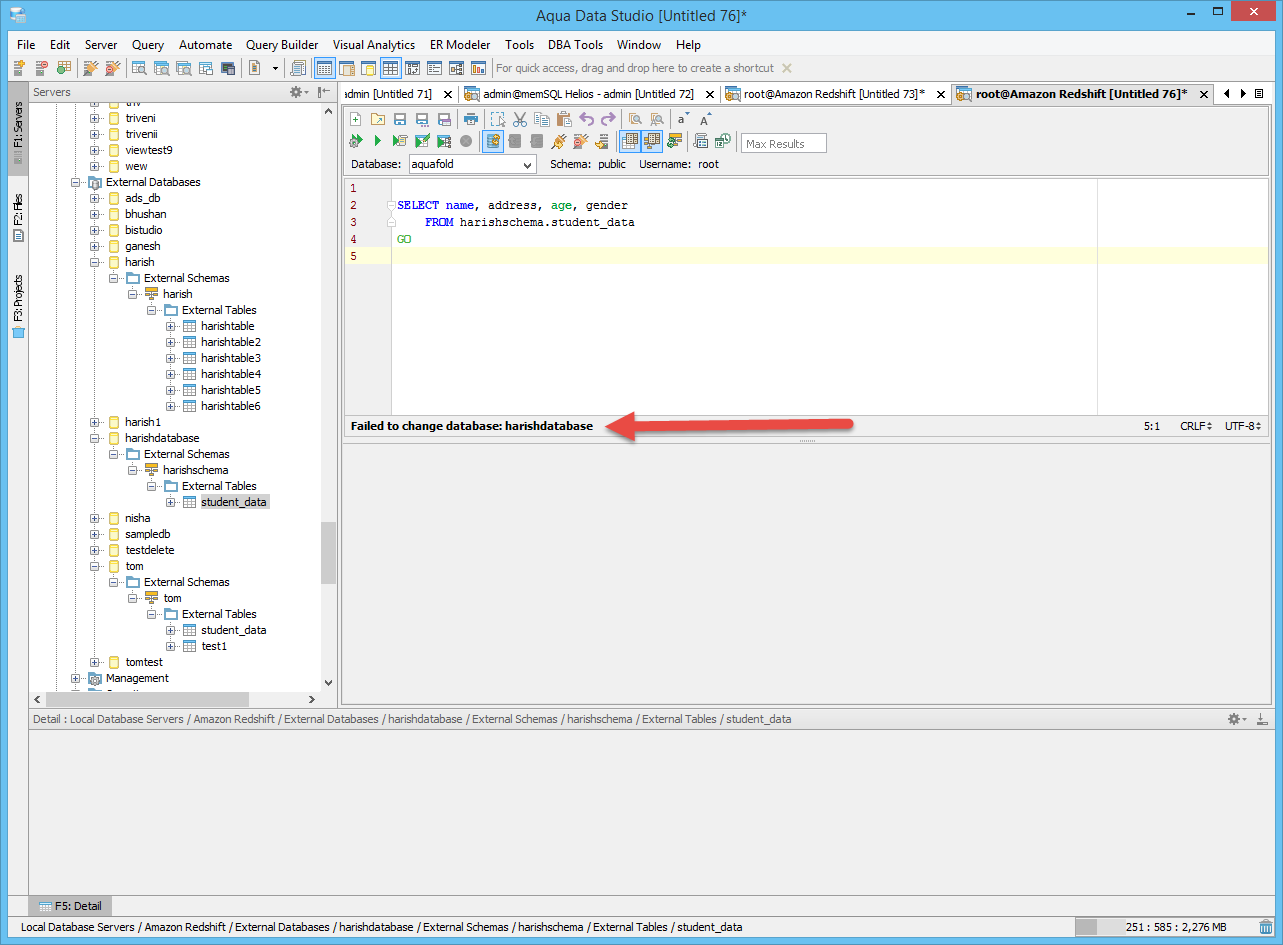Click the Register Server icon in main toolbar
The height and width of the screenshot is (945, 1283).
[x=19, y=68]
